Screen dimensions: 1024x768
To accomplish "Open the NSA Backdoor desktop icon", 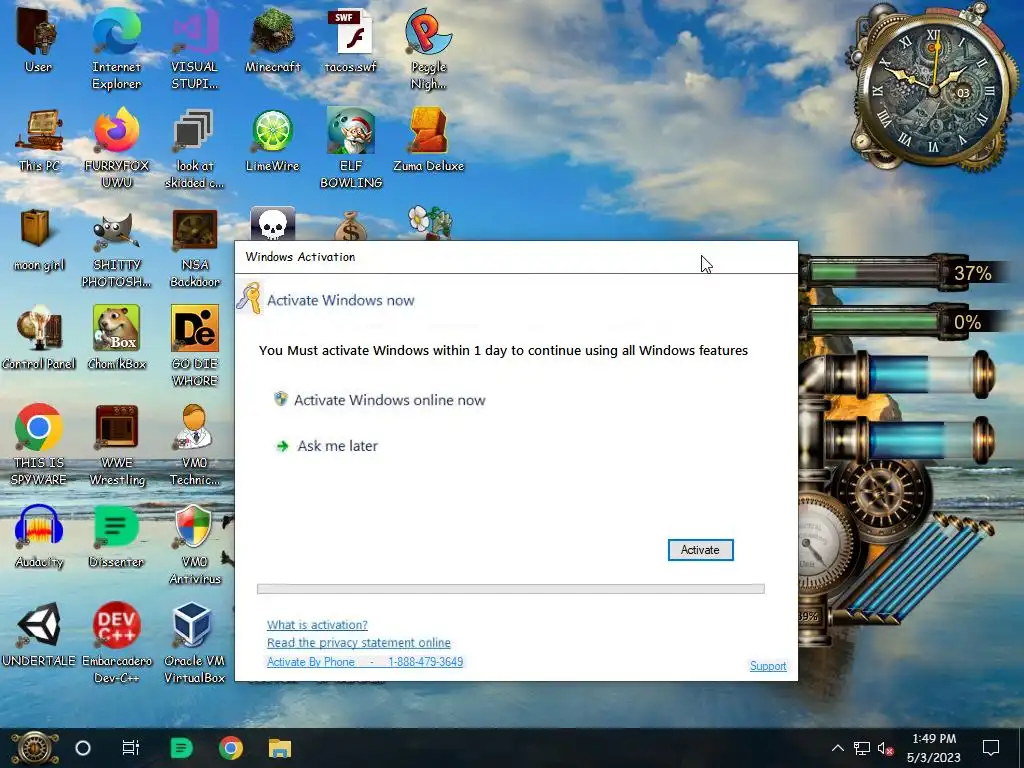I will [195, 247].
